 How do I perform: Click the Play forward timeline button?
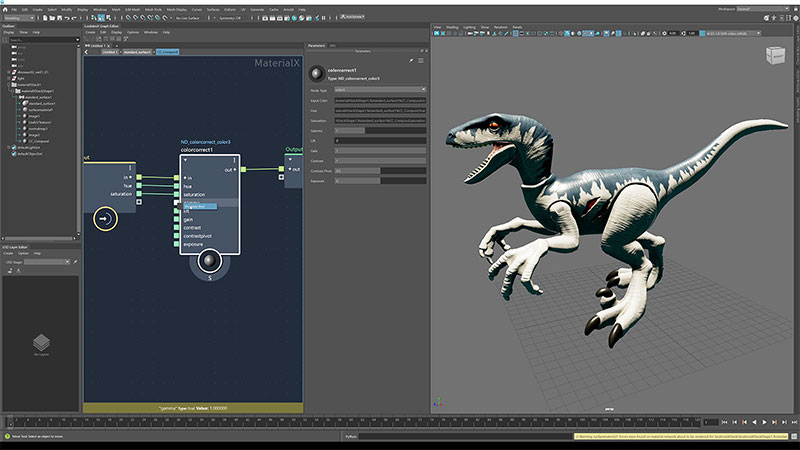[764, 422]
